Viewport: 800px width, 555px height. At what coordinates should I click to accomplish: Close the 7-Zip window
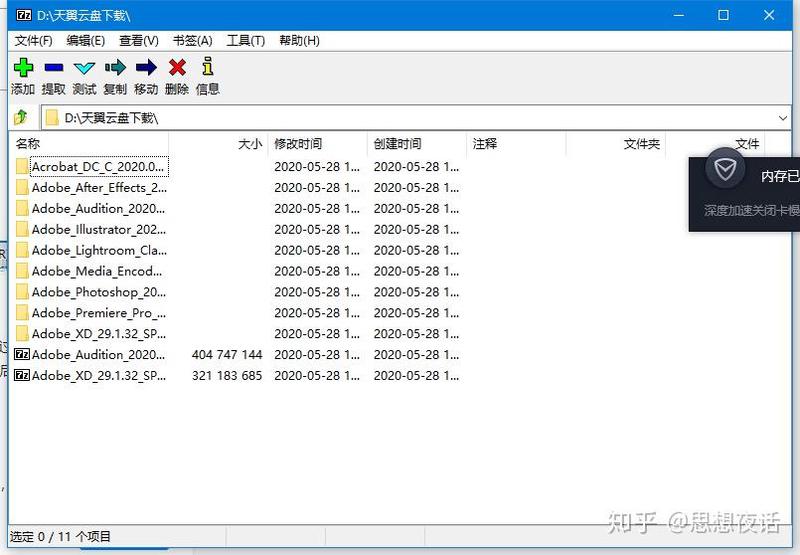pyautogui.click(x=769, y=15)
